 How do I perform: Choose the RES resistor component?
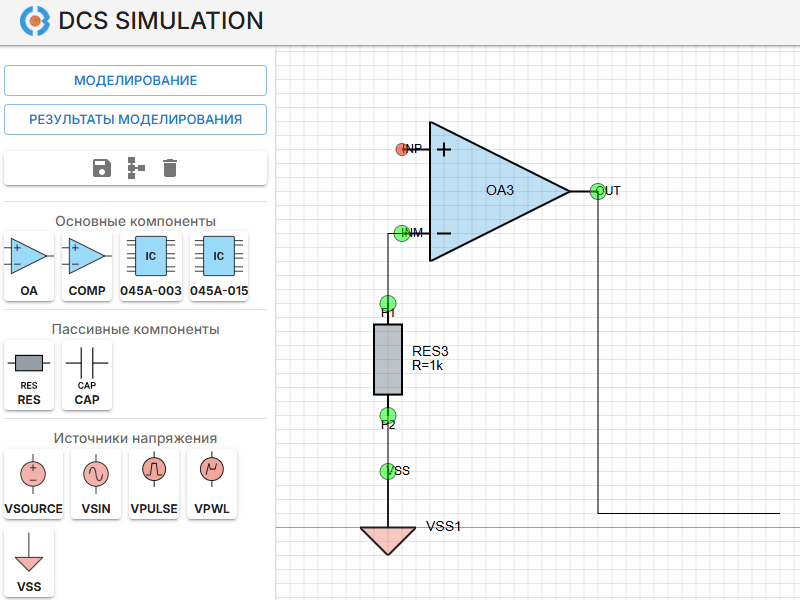pyautogui.click(x=29, y=374)
